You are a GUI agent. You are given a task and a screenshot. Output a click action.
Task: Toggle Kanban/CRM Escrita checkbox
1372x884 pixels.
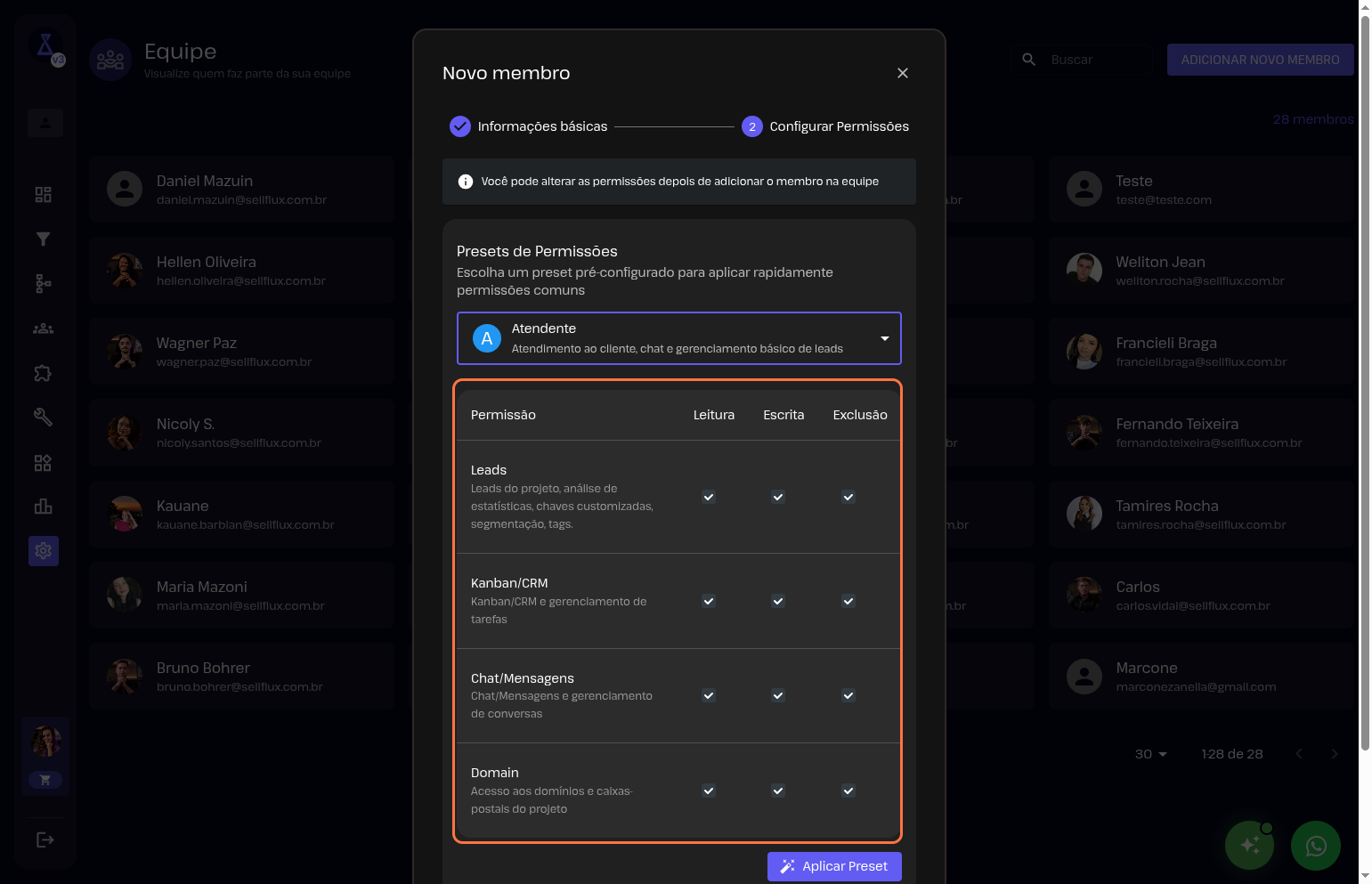tap(777, 601)
